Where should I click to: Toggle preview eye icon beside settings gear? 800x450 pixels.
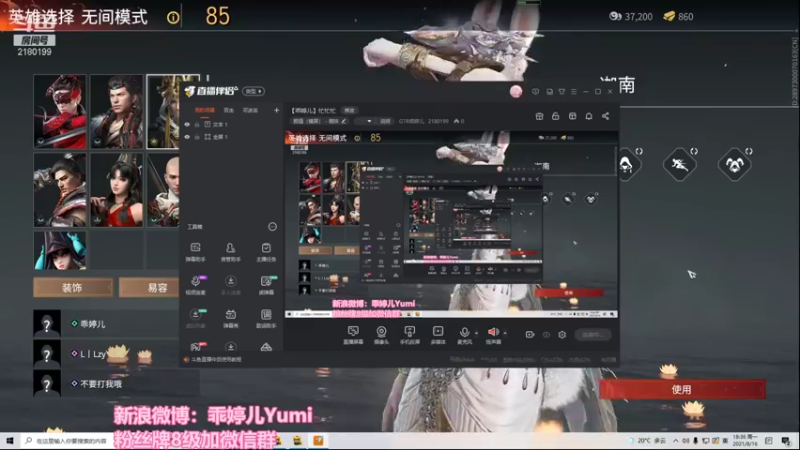coord(546,335)
